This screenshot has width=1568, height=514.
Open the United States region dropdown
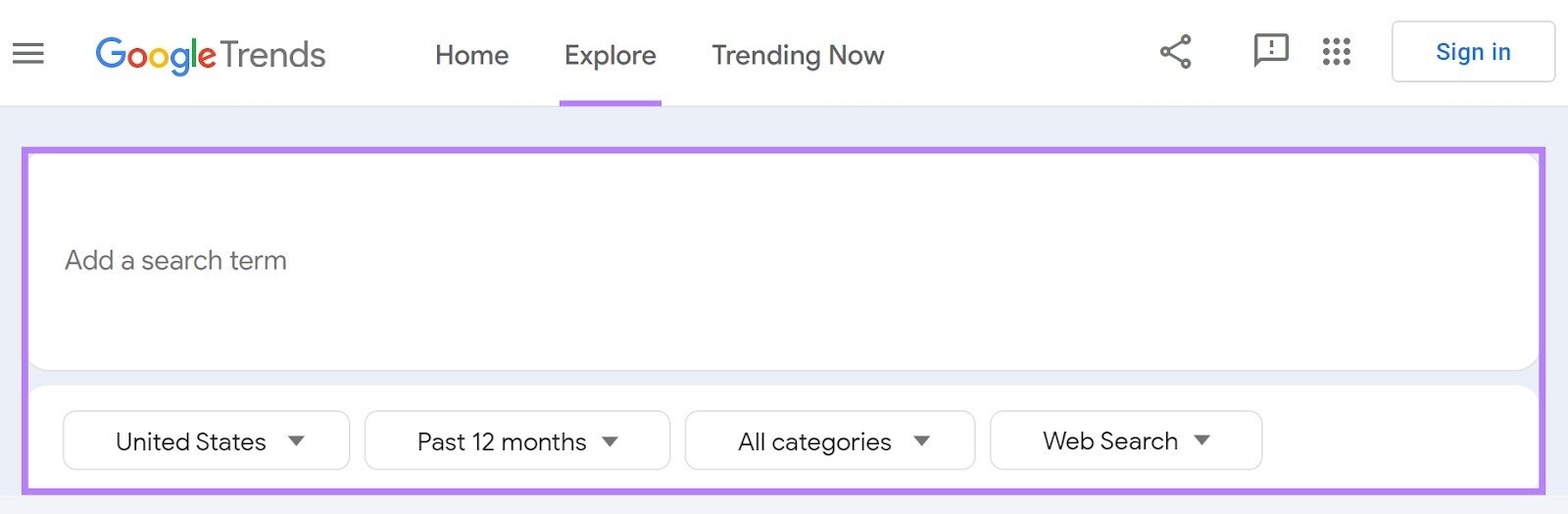tap(191, 441)
